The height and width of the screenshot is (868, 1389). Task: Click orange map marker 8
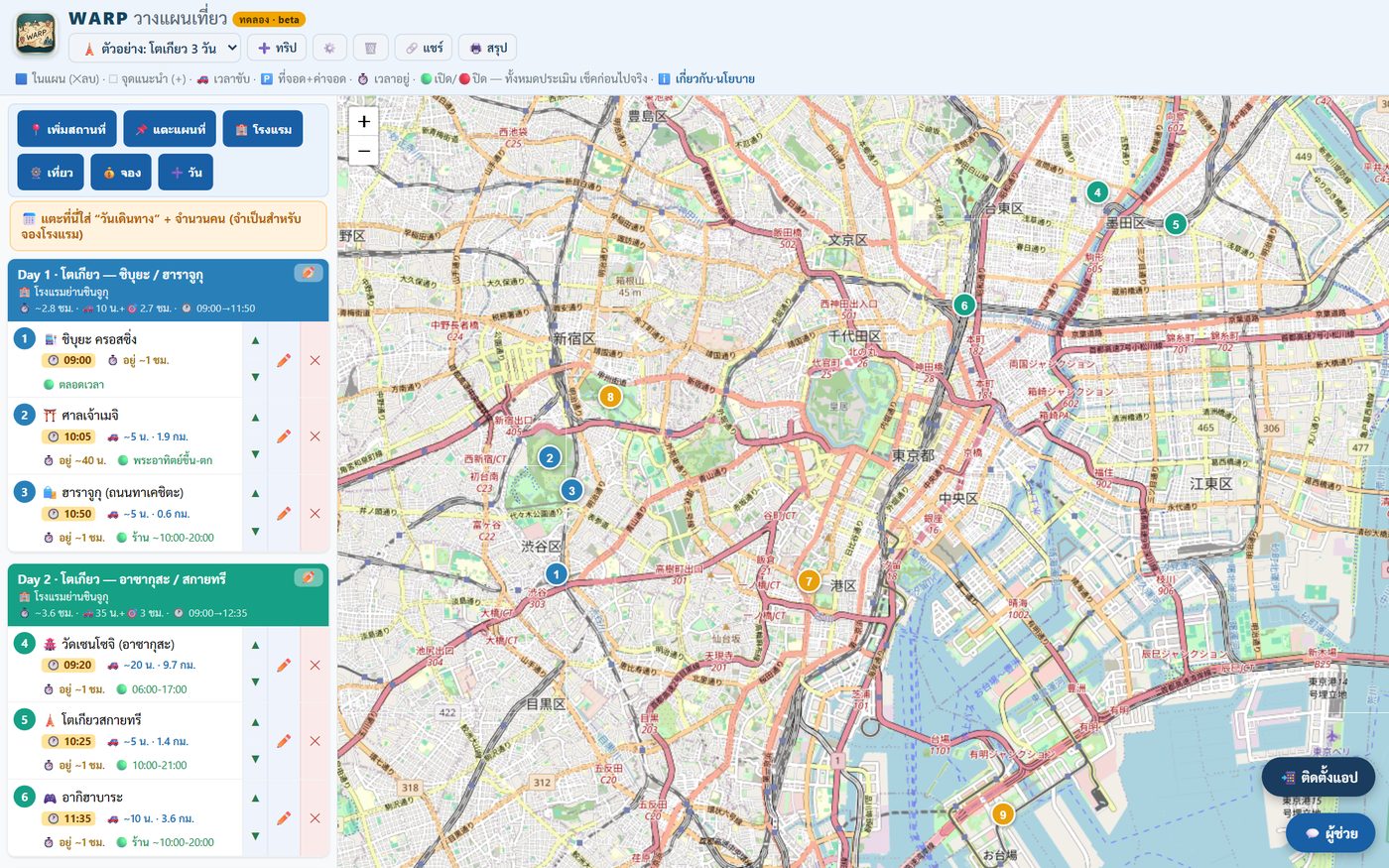pos(610,397)
